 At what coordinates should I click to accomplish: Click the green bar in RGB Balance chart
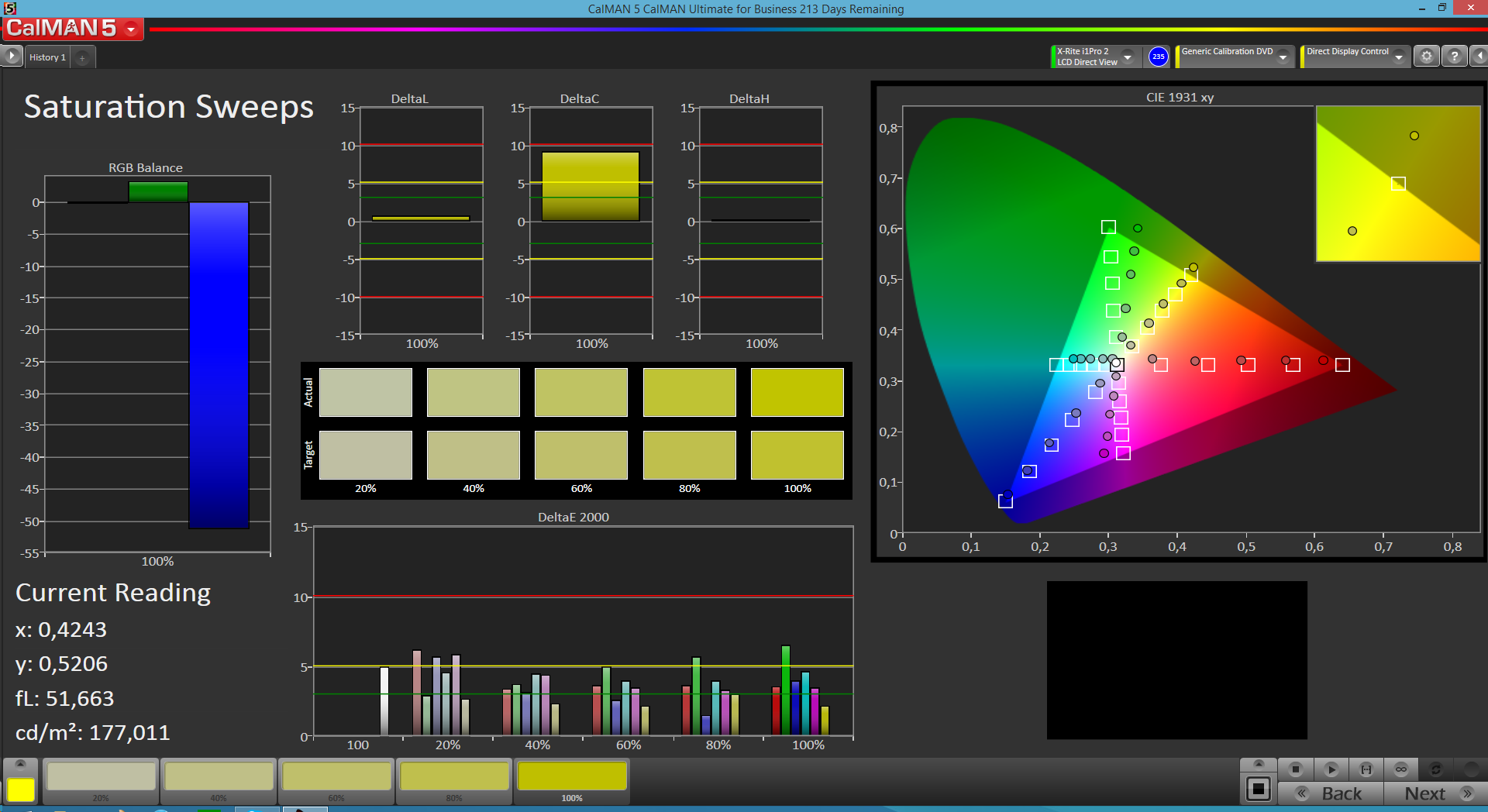158,191
